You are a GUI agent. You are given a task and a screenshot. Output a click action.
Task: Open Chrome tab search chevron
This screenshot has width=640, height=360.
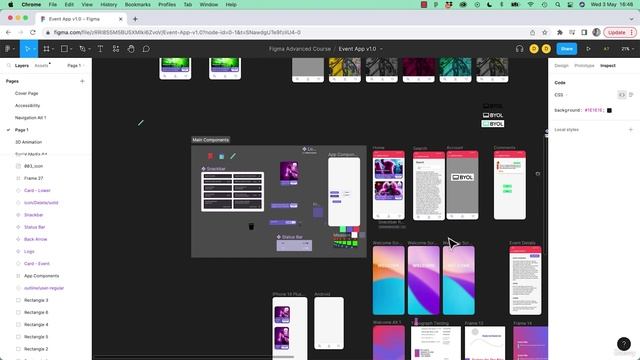click(632, 19)
